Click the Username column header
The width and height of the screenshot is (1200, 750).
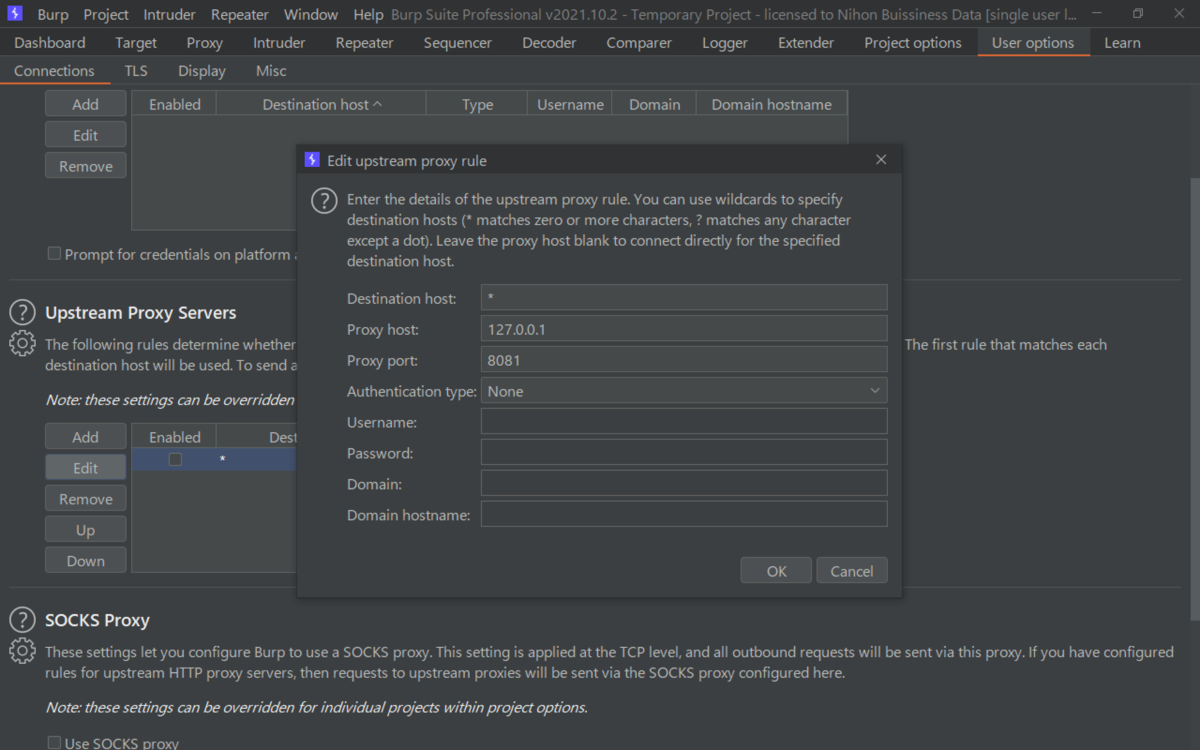click(570, 104)
